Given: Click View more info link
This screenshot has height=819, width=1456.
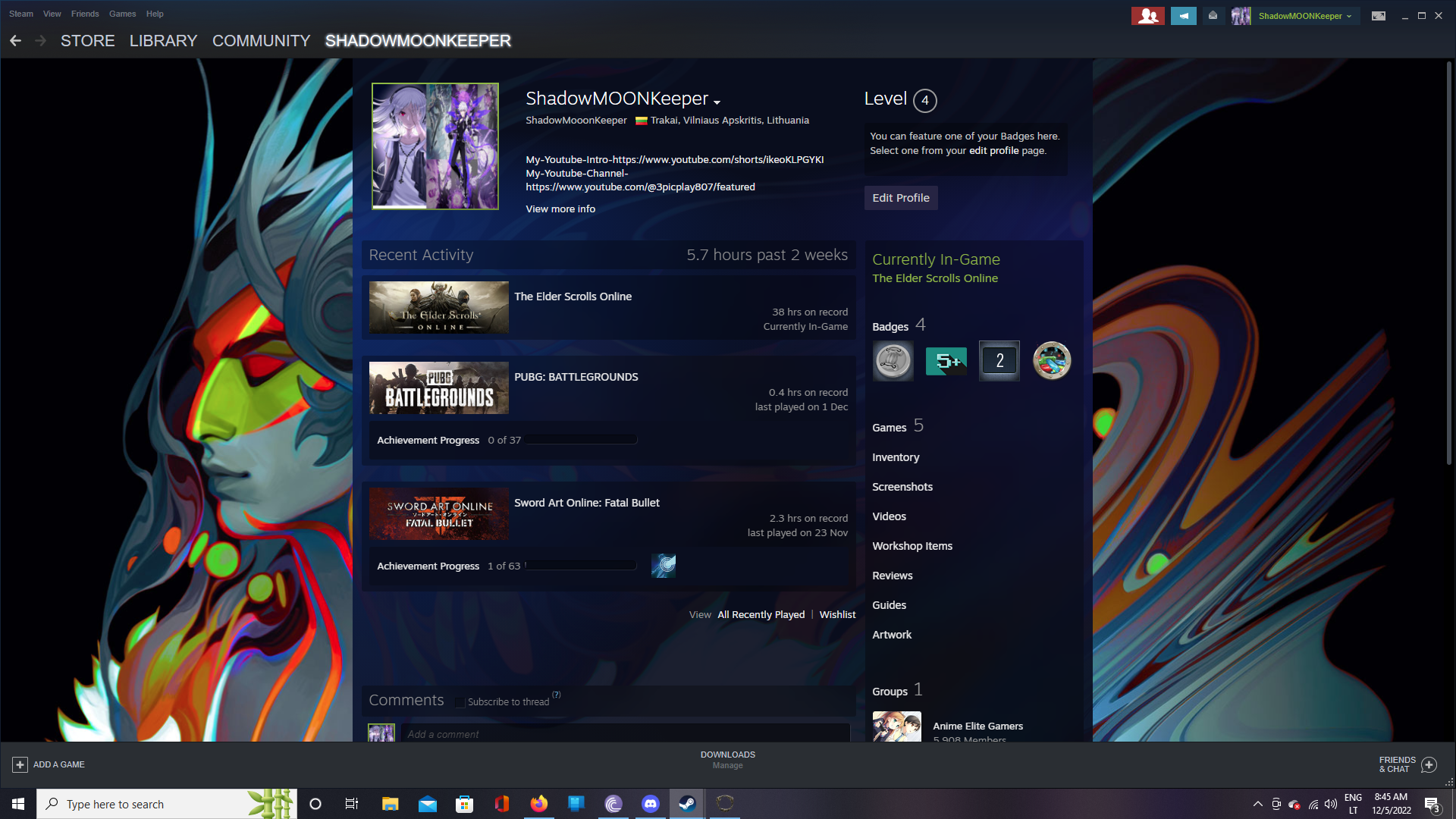Looking at the screenshot, I should (560, 209).
